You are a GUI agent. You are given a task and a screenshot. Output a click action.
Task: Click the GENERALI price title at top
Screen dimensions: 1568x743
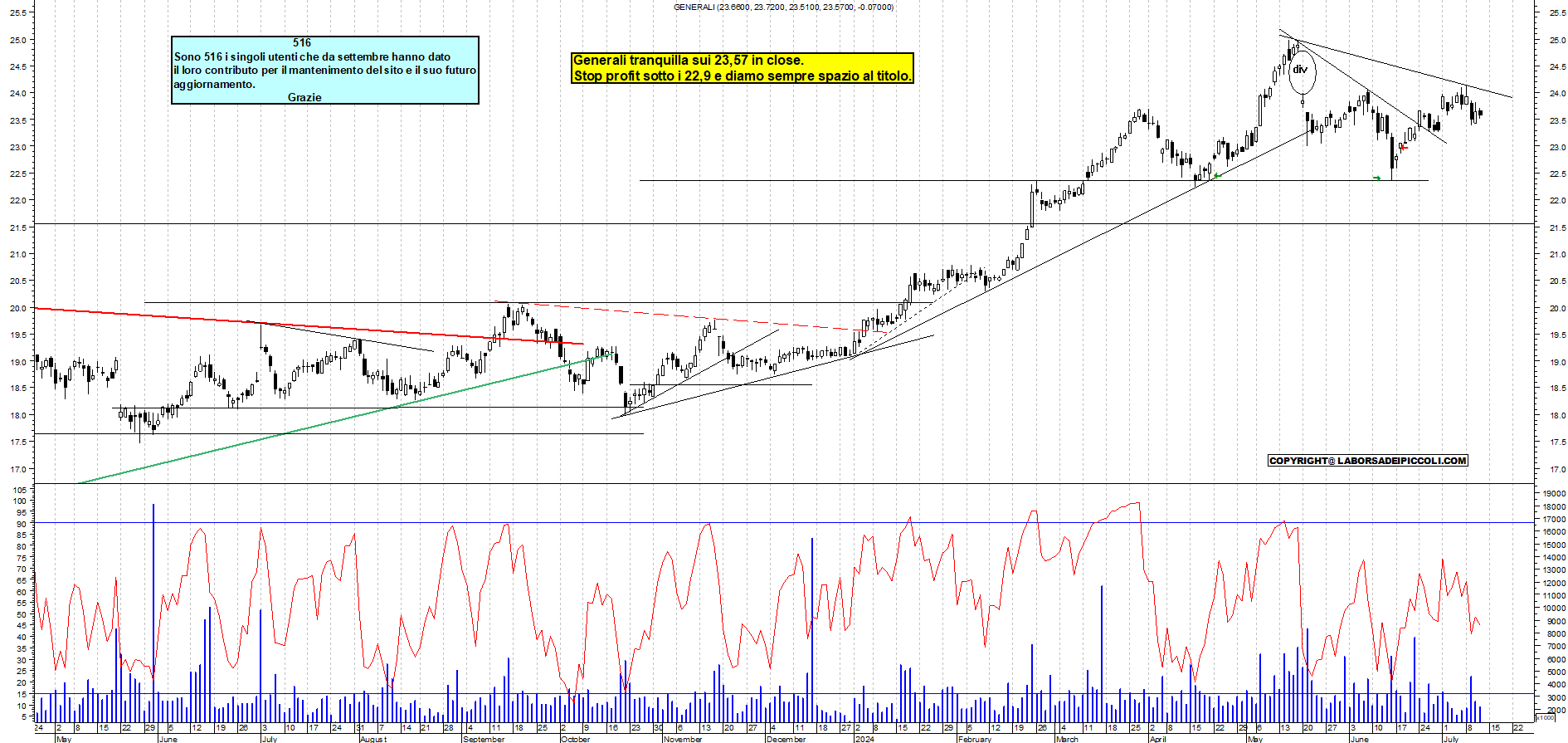click(783, 7)
